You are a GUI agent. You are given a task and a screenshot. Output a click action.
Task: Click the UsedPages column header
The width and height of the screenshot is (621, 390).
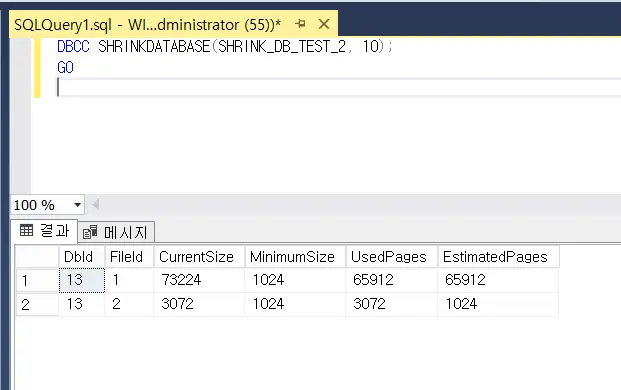point(392,257)
